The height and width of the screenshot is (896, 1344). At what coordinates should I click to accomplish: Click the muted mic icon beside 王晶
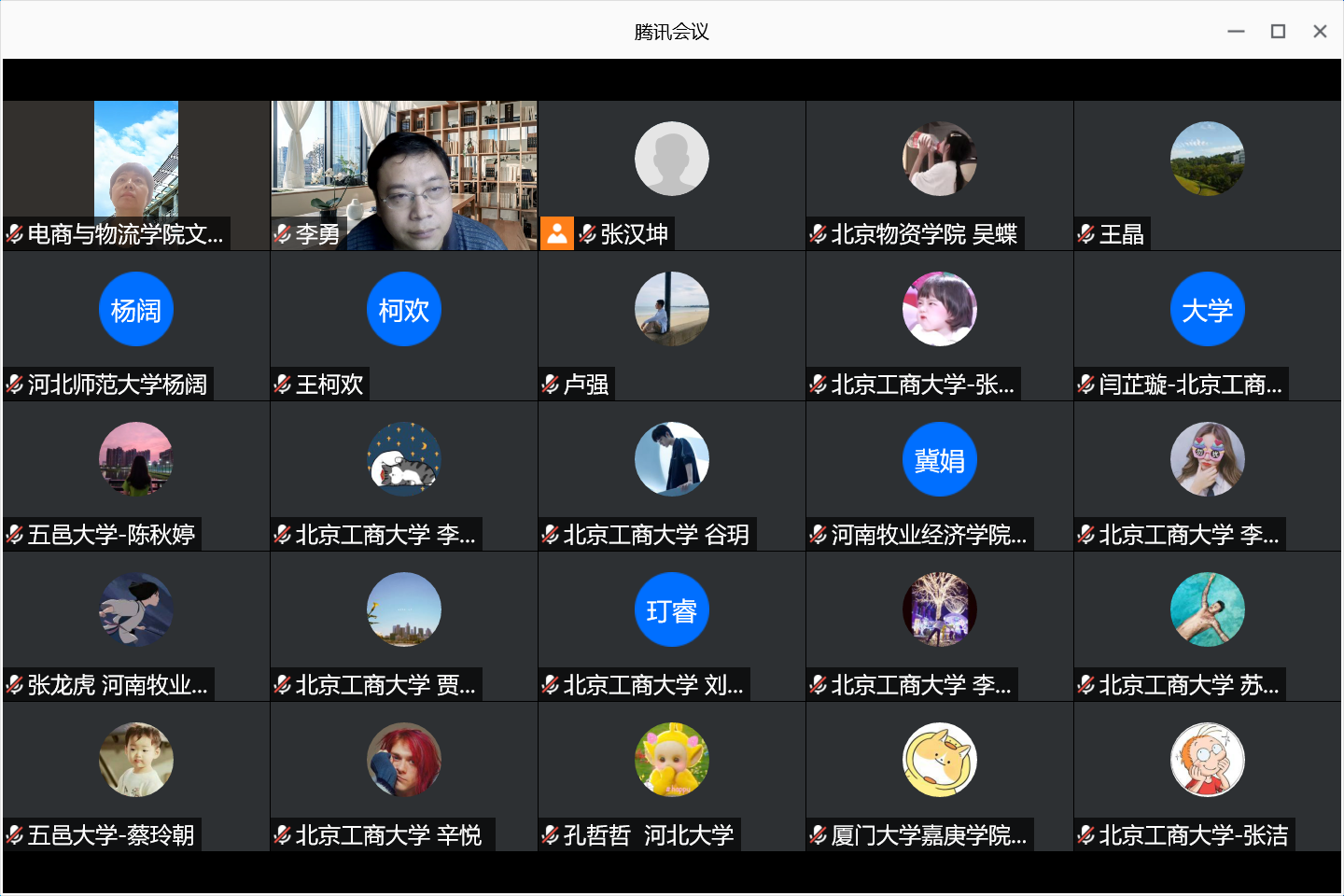pos(1086,234)
